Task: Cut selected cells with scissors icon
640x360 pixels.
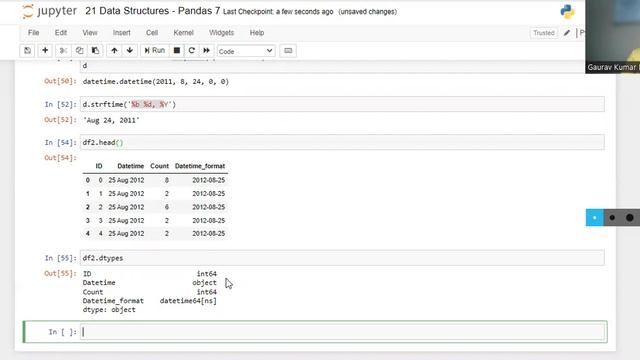Action: (x=63, y=51)
